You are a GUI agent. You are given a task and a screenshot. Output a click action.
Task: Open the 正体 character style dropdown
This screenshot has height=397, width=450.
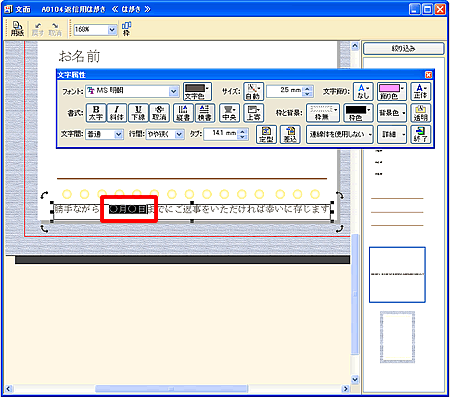(420, 92)
